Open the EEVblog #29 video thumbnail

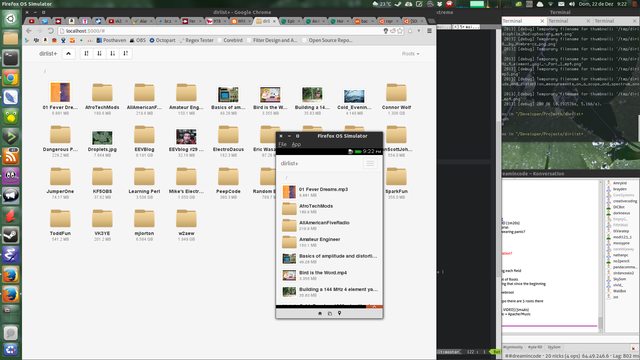tap(186, 138)
